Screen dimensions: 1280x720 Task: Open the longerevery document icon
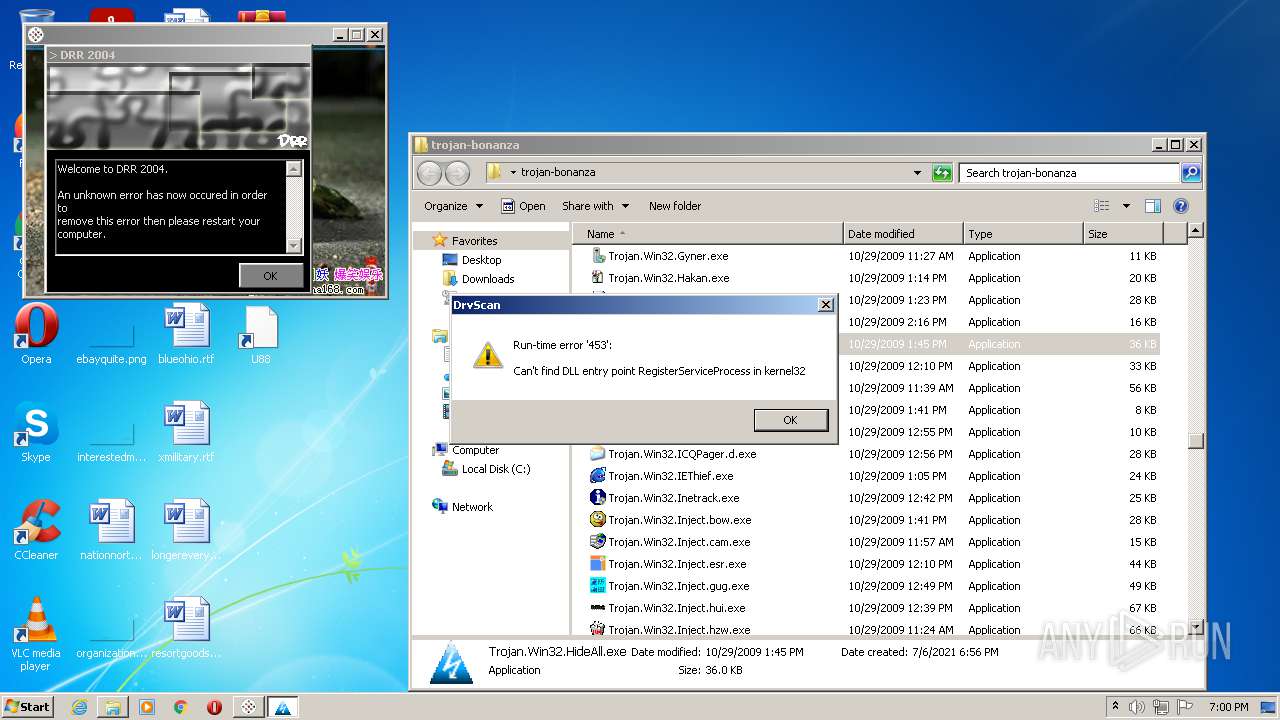click(x=186, y=529)
